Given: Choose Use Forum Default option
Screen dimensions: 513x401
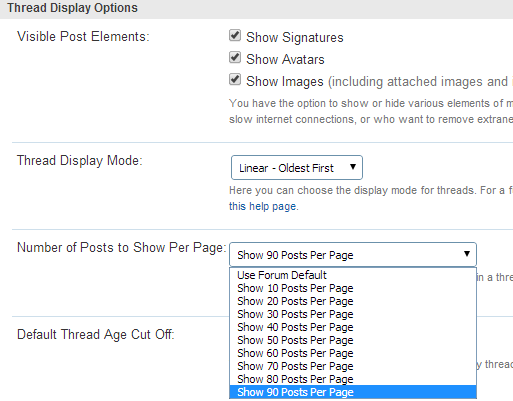Looking at the screenshot, I should [353, 275].
